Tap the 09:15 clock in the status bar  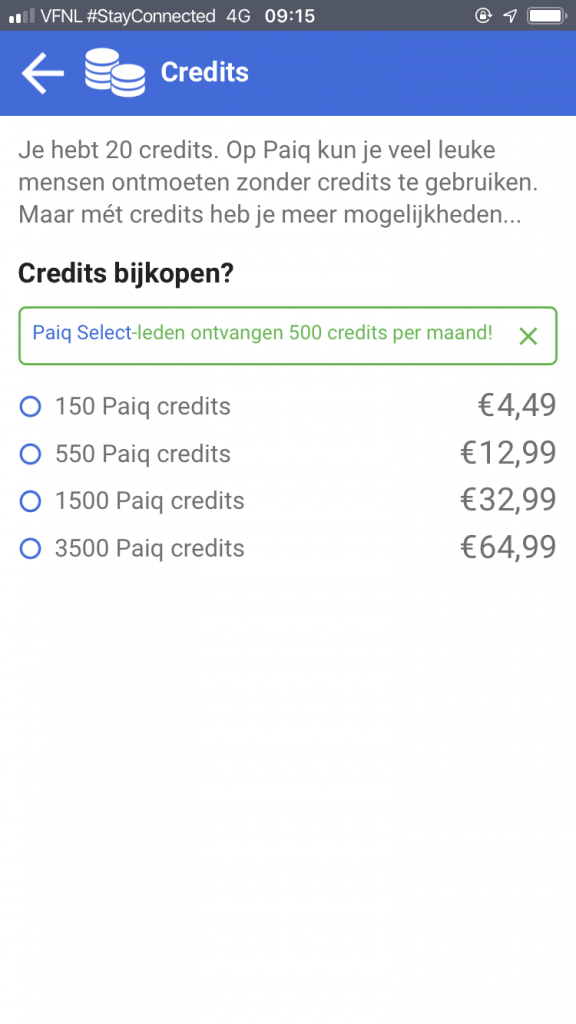290,15
